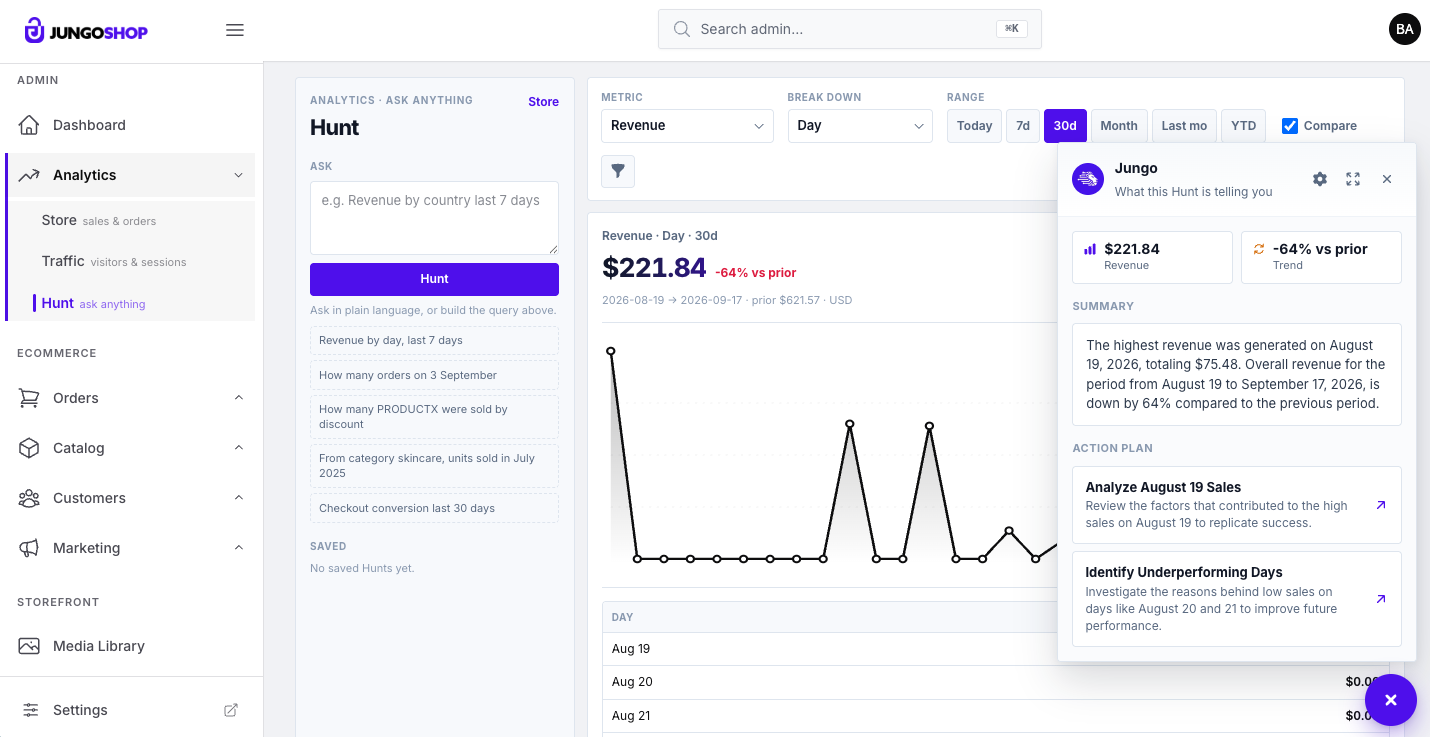Click the Settings sliders icon
This screenshot has width=1430, height=737.
point(31,710)
